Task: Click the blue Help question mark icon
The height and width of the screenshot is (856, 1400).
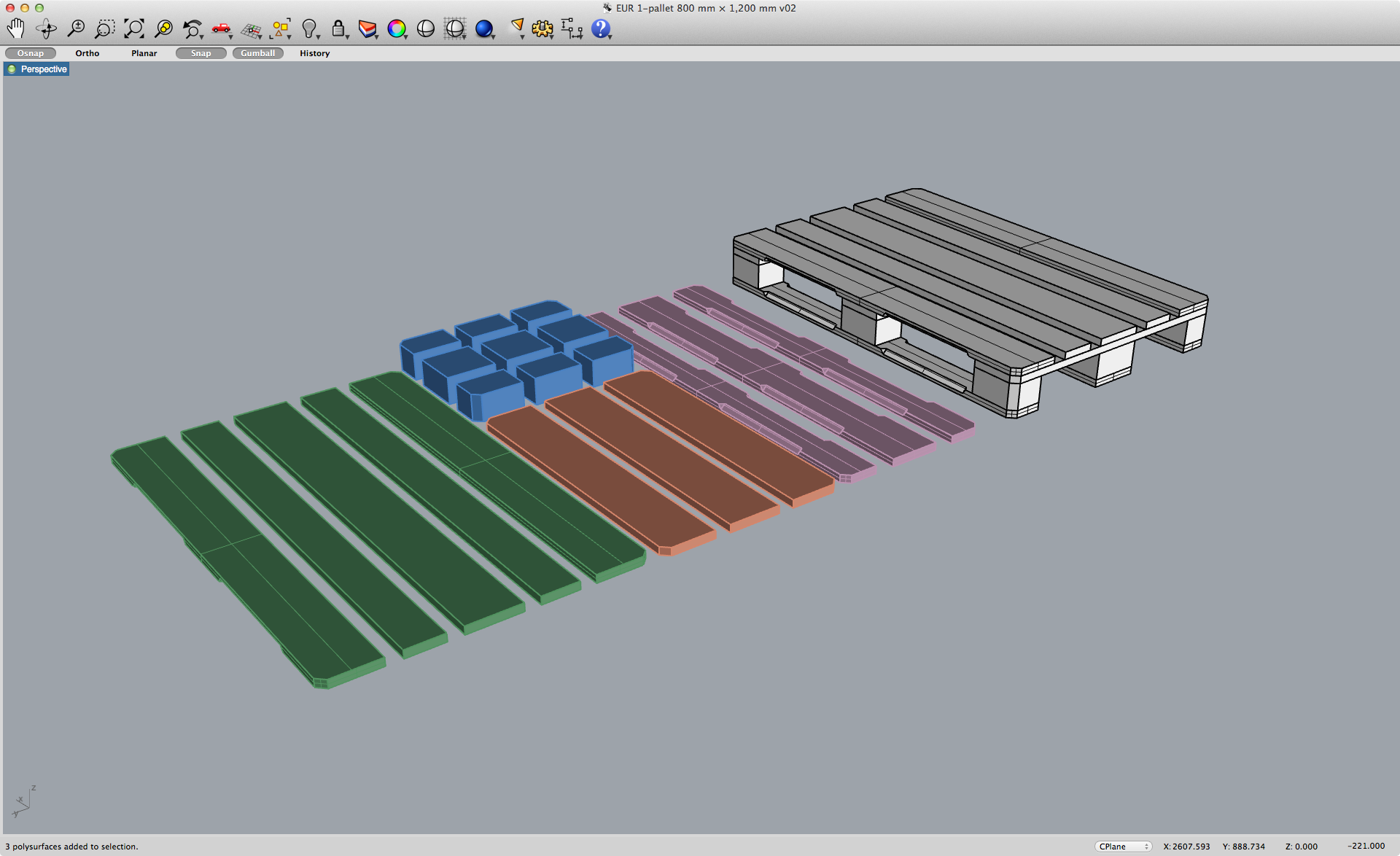Action: [600, 29]
